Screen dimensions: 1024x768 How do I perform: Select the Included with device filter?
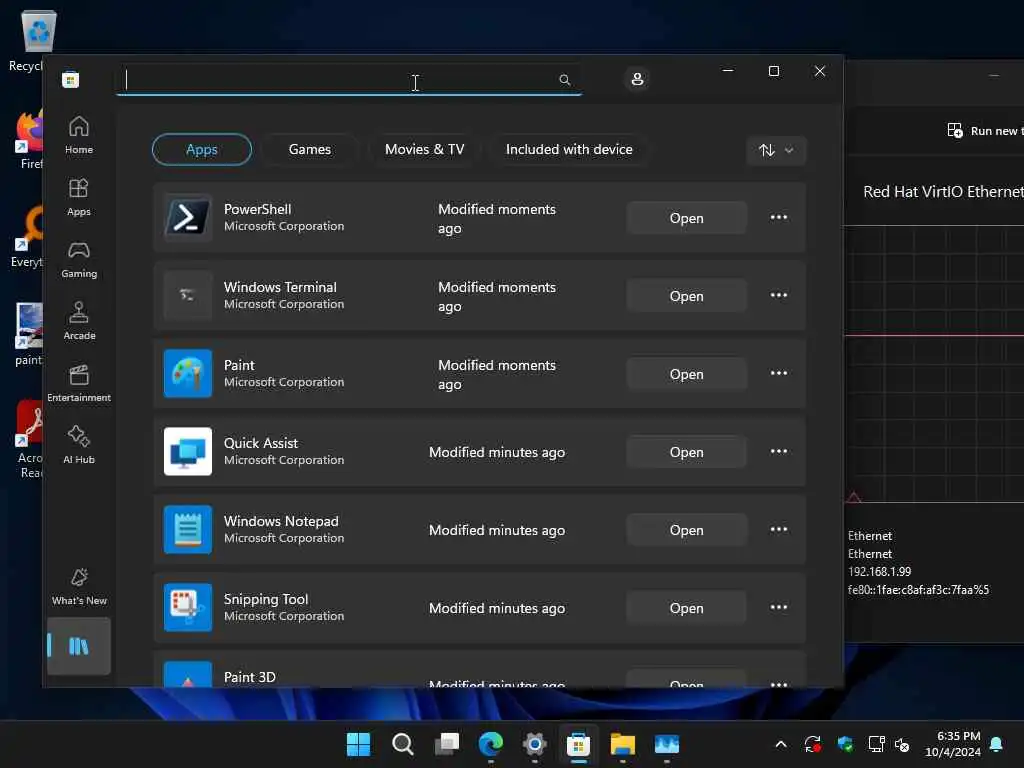(569, 150)
